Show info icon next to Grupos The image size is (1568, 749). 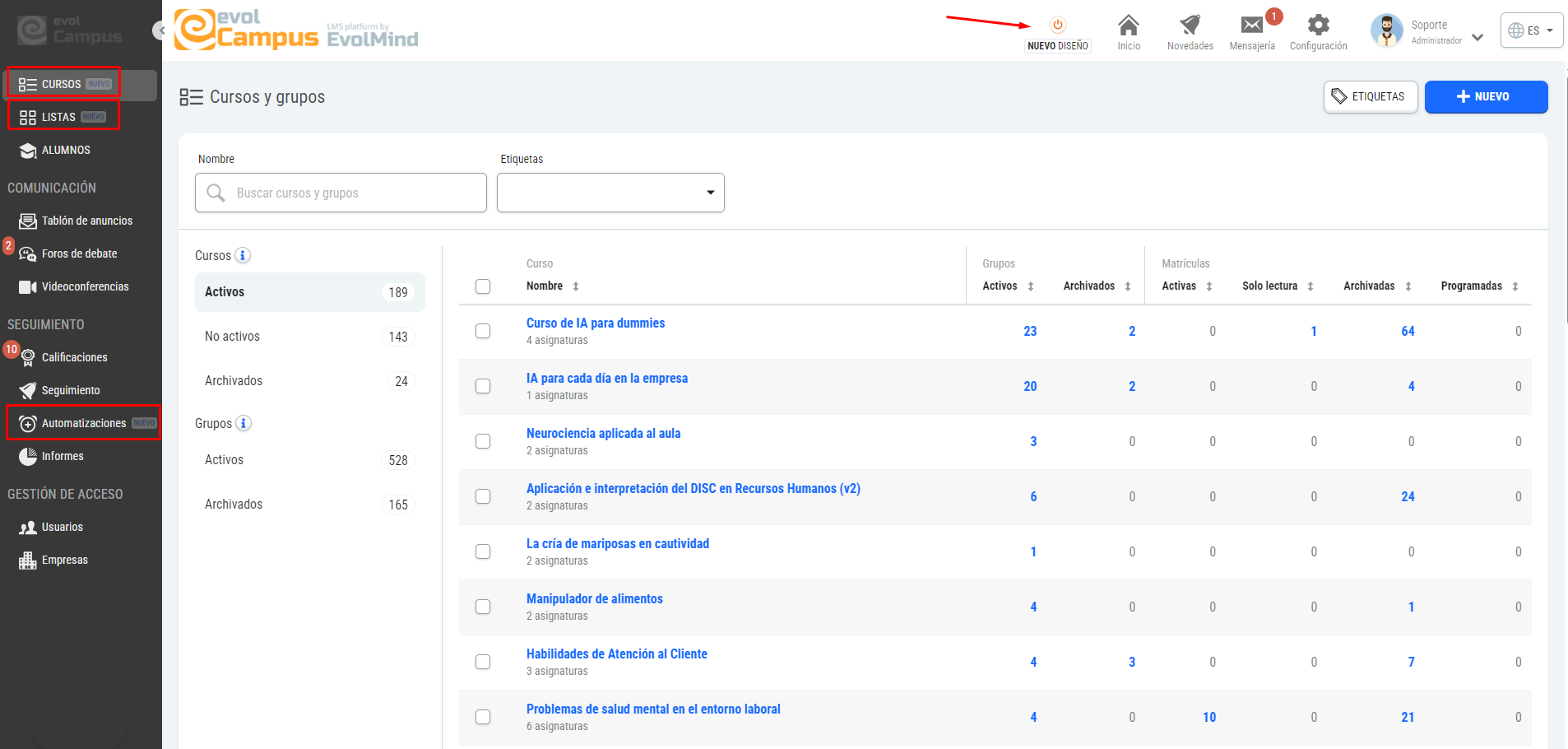[244, 423]
